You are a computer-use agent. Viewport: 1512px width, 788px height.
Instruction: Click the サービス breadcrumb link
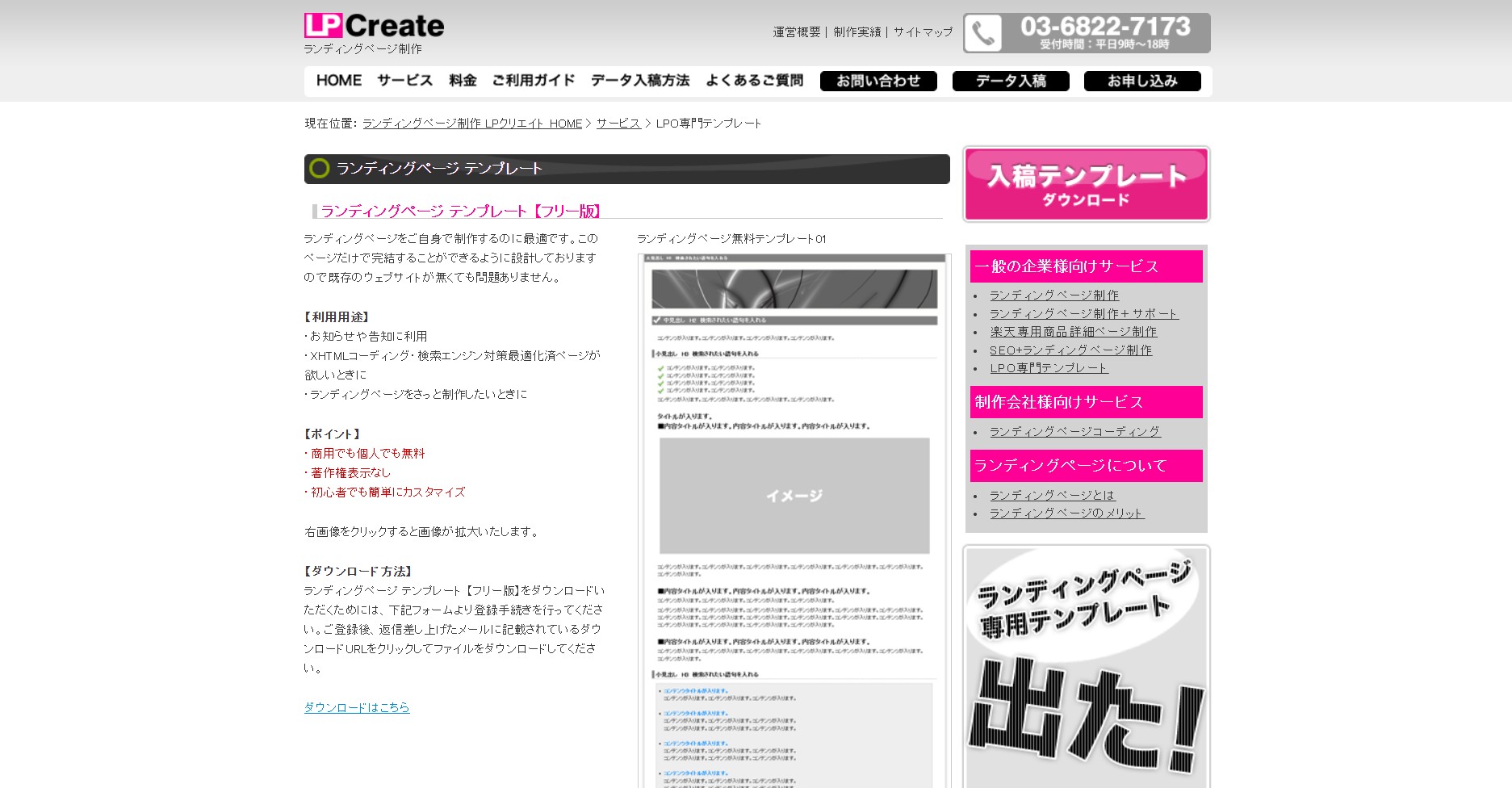pos(618,124)
